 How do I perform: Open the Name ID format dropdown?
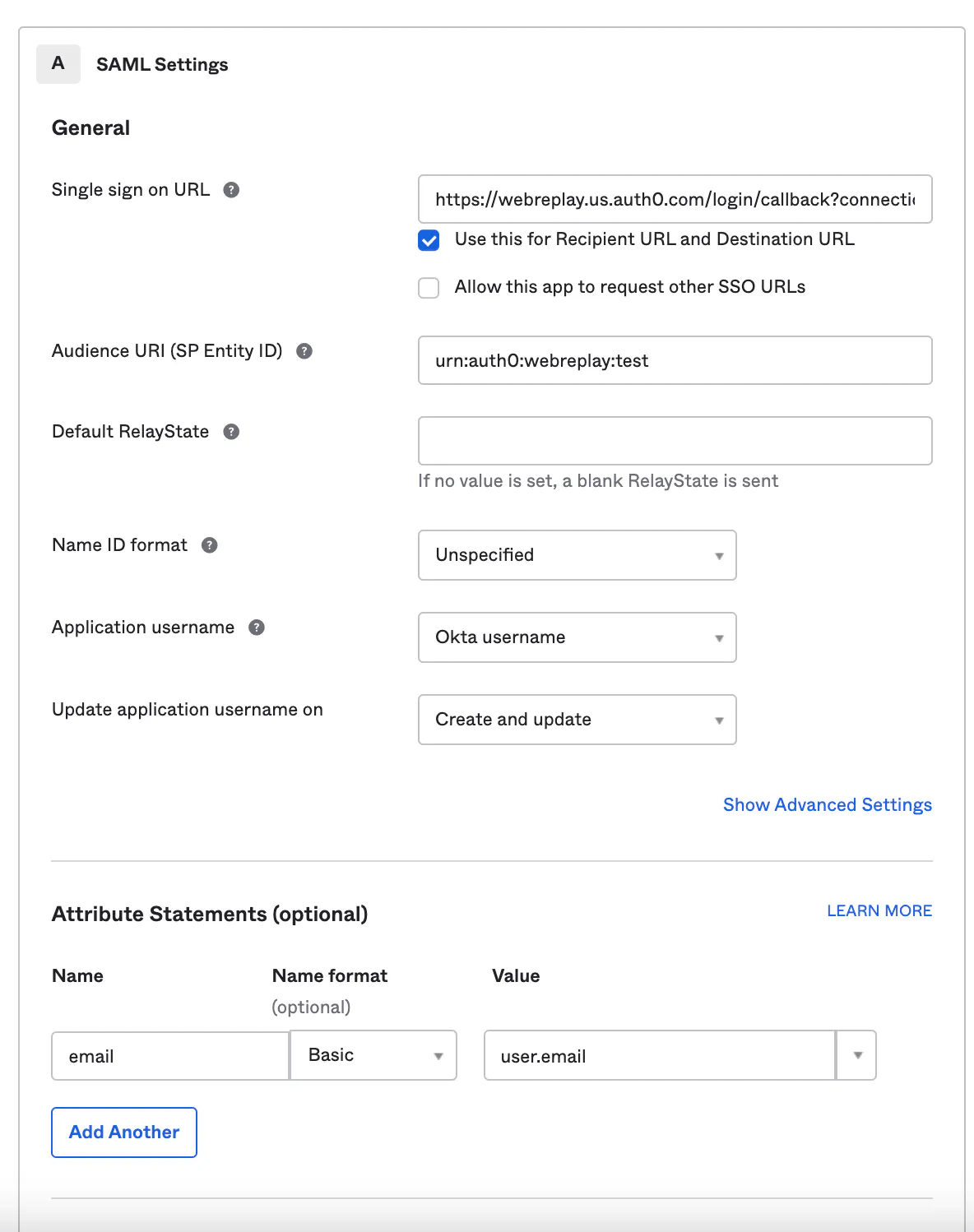pos(577,555)
